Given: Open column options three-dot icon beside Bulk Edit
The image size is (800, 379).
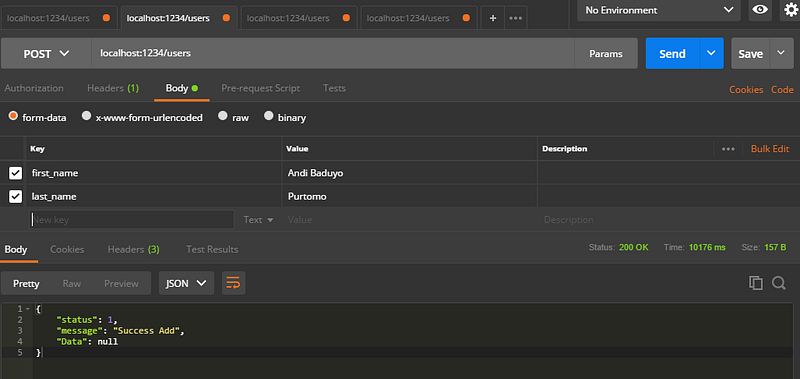Looking at the screenshot, I should click(x=728, y=149).
